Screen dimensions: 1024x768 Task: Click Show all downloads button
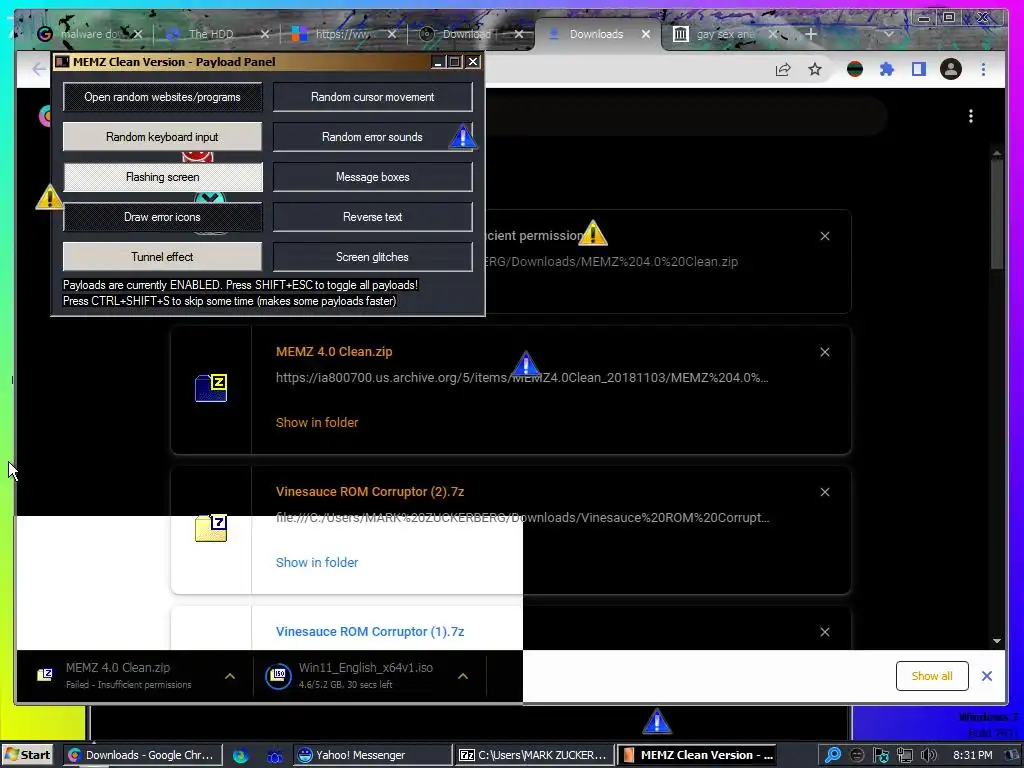(931, 676)
